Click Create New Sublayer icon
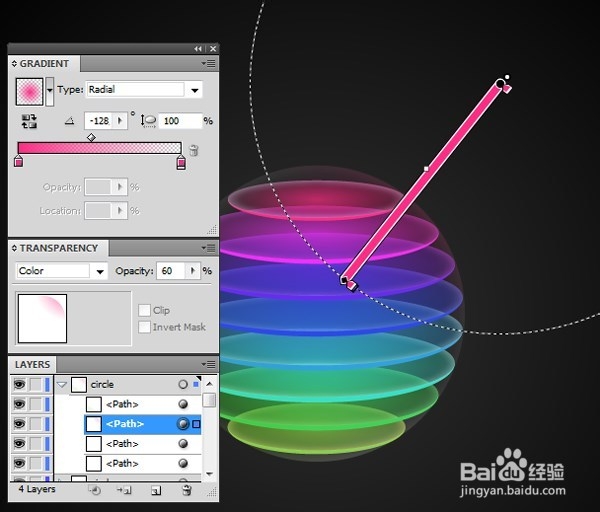The image size is (600, 512). click(x=124, y=490)
